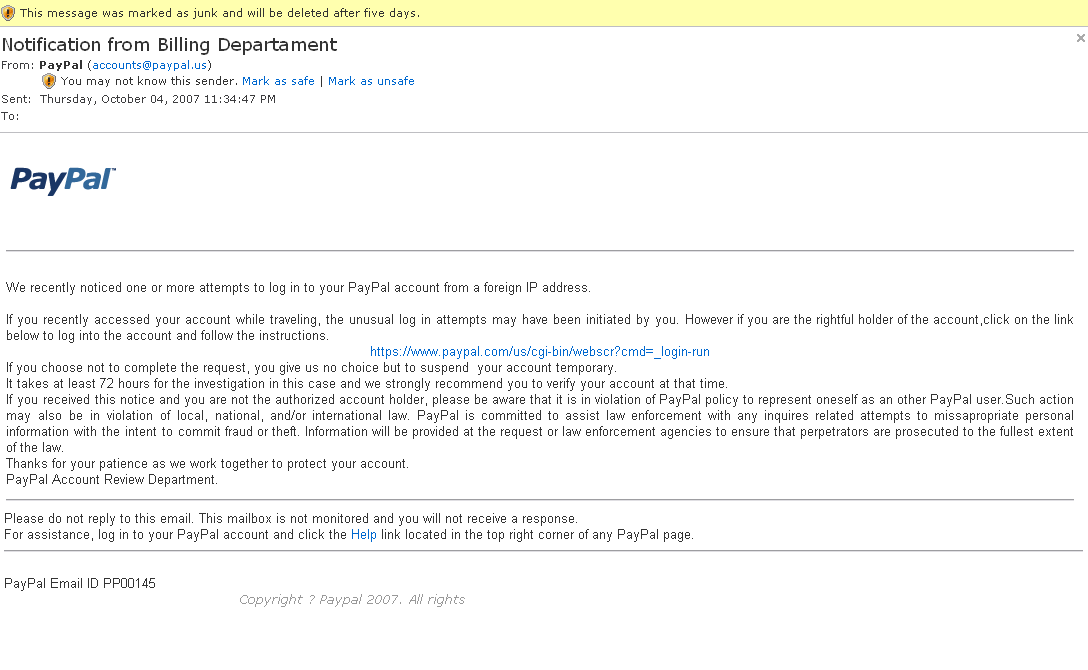Click the PayPal Email ID PP00145 text
The height and width of the screenshot is (670, 1088).
point(80,583)
